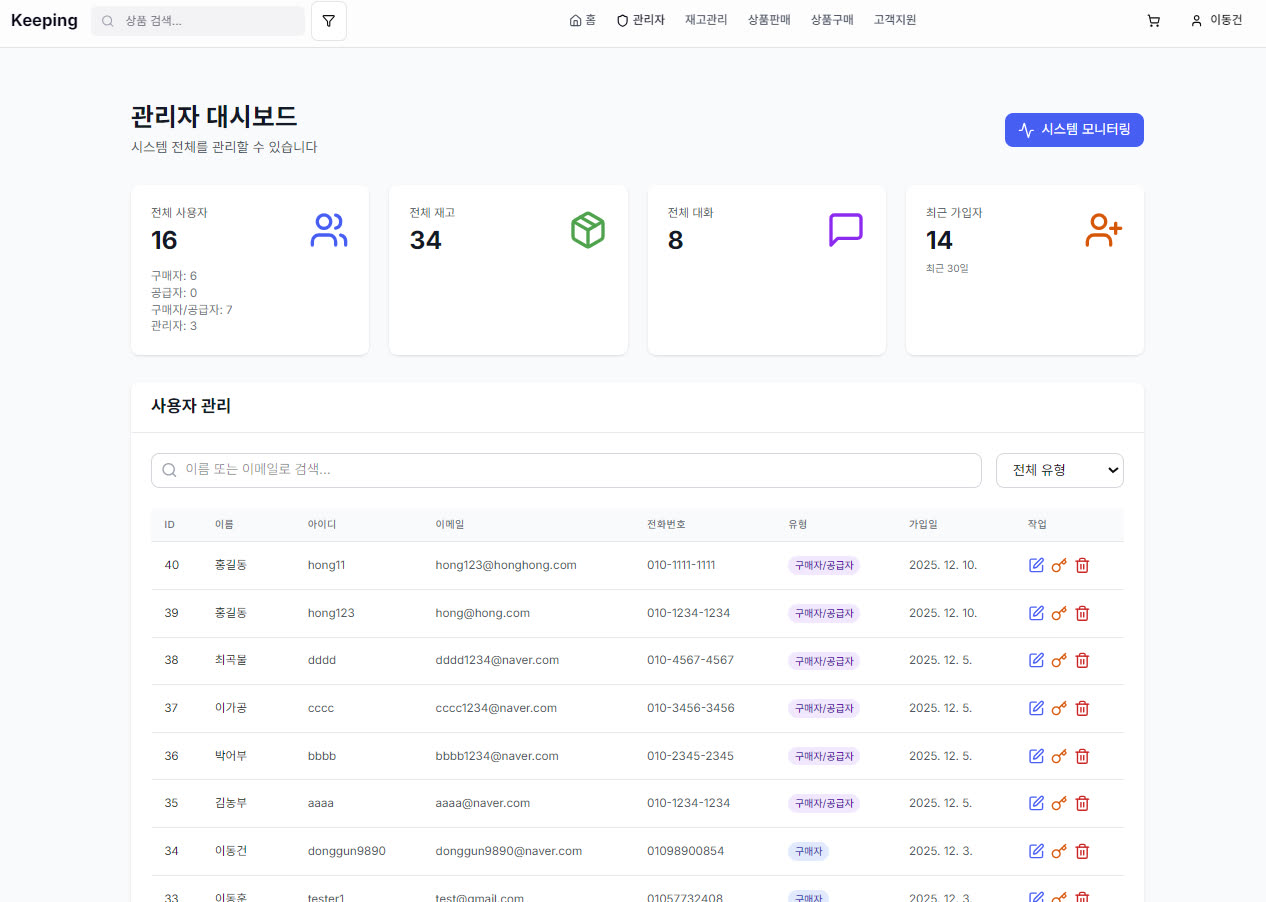Click key icon for user dddd
Image resolution: width=1266 pixels, height=902 pixels.
[1059, 660]
